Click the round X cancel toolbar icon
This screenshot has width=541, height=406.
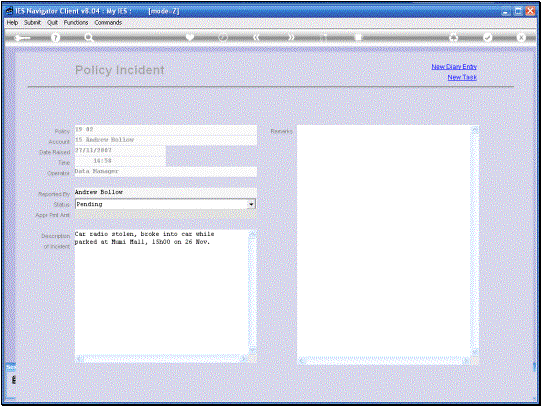(521, 37)
